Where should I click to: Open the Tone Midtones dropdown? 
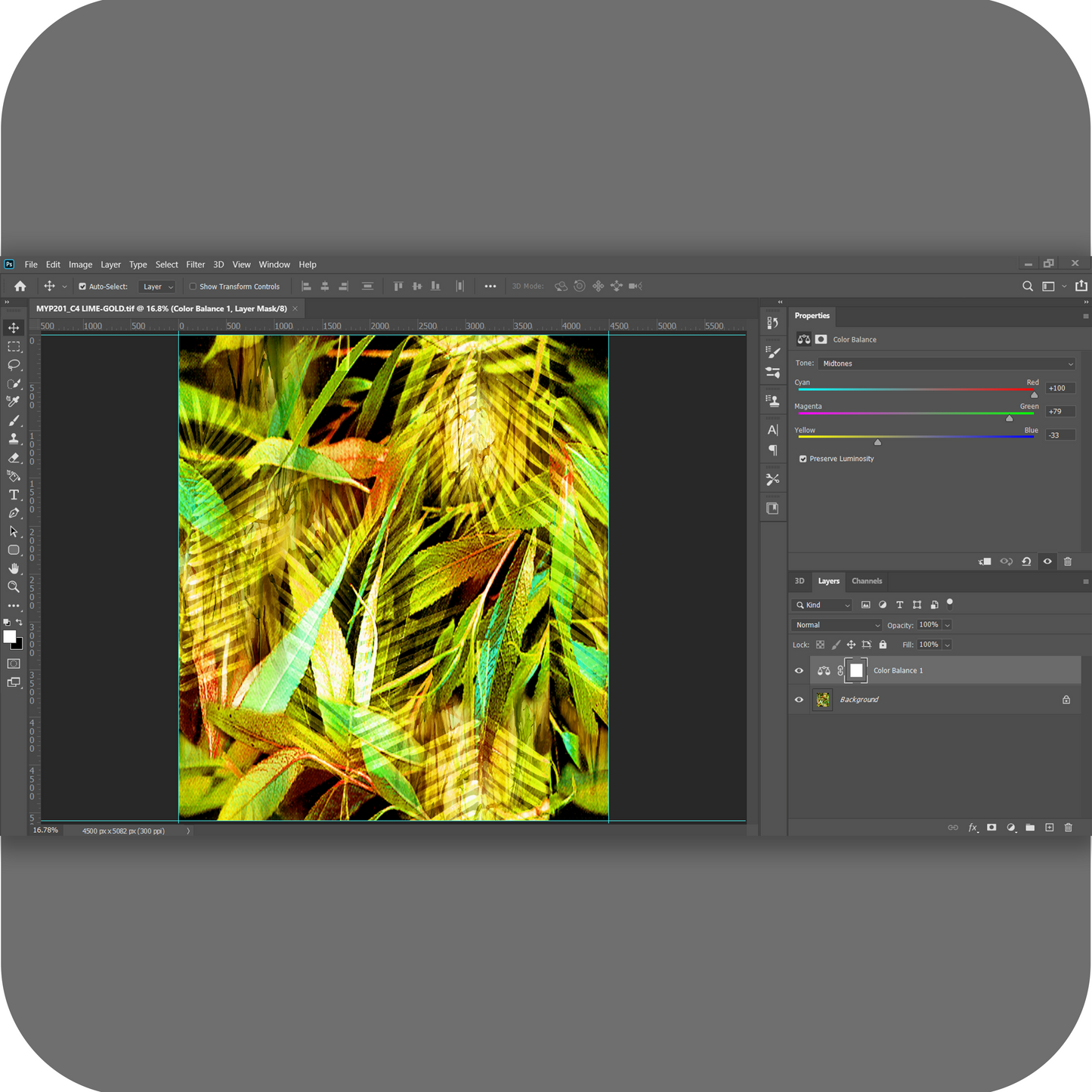tap(946, 363)
